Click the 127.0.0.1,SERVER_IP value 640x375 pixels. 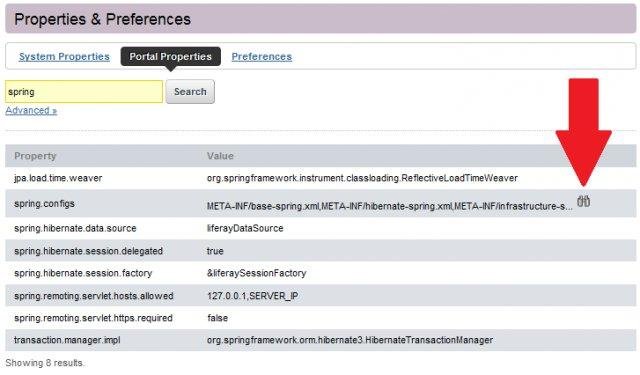[x=252, y=296]
